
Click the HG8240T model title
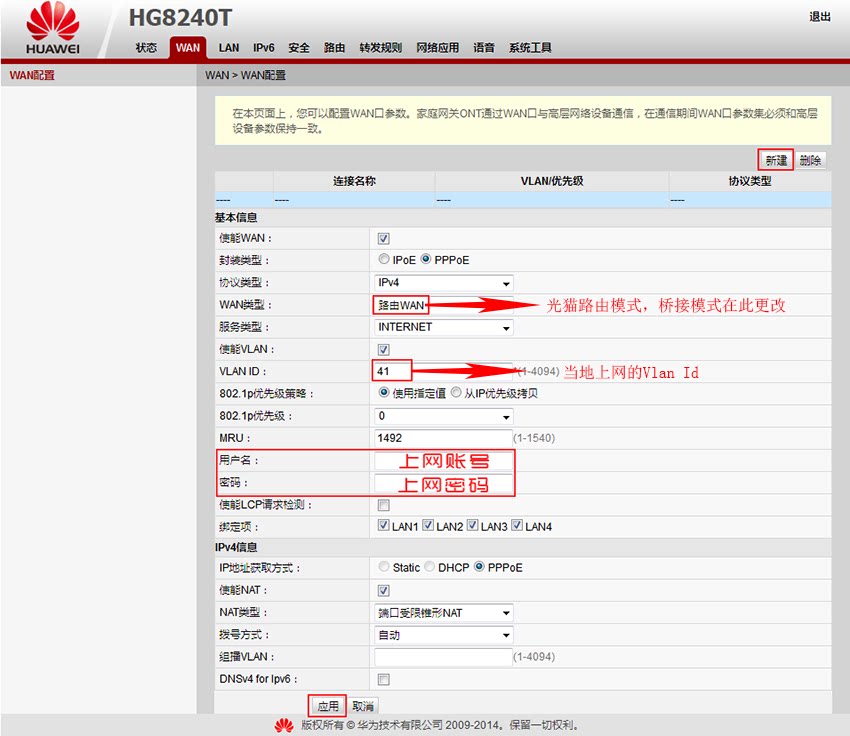[x=180, y=18]
